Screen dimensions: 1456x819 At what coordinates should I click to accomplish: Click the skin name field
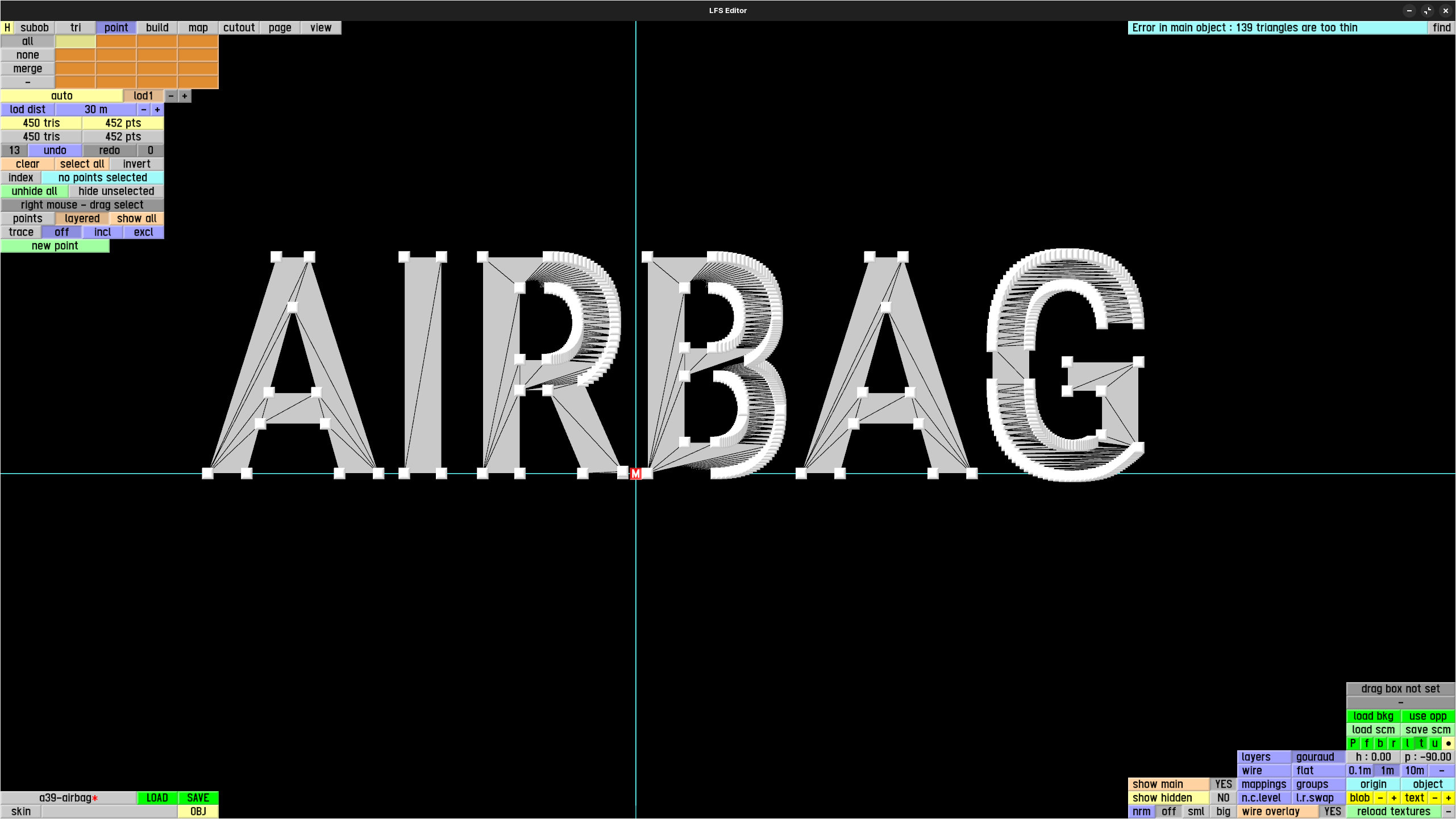tap(109, 812)
